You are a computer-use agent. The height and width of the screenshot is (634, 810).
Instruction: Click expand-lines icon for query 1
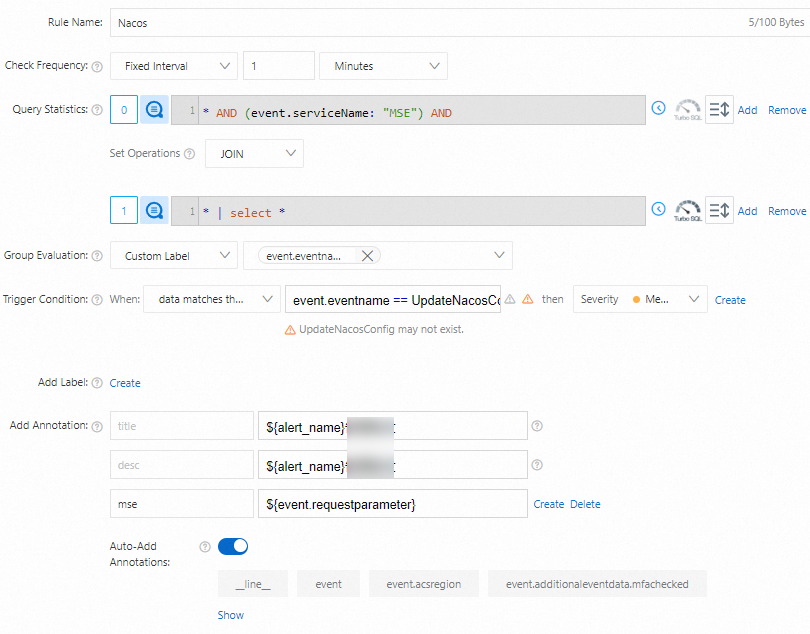[x=719, y=210]
